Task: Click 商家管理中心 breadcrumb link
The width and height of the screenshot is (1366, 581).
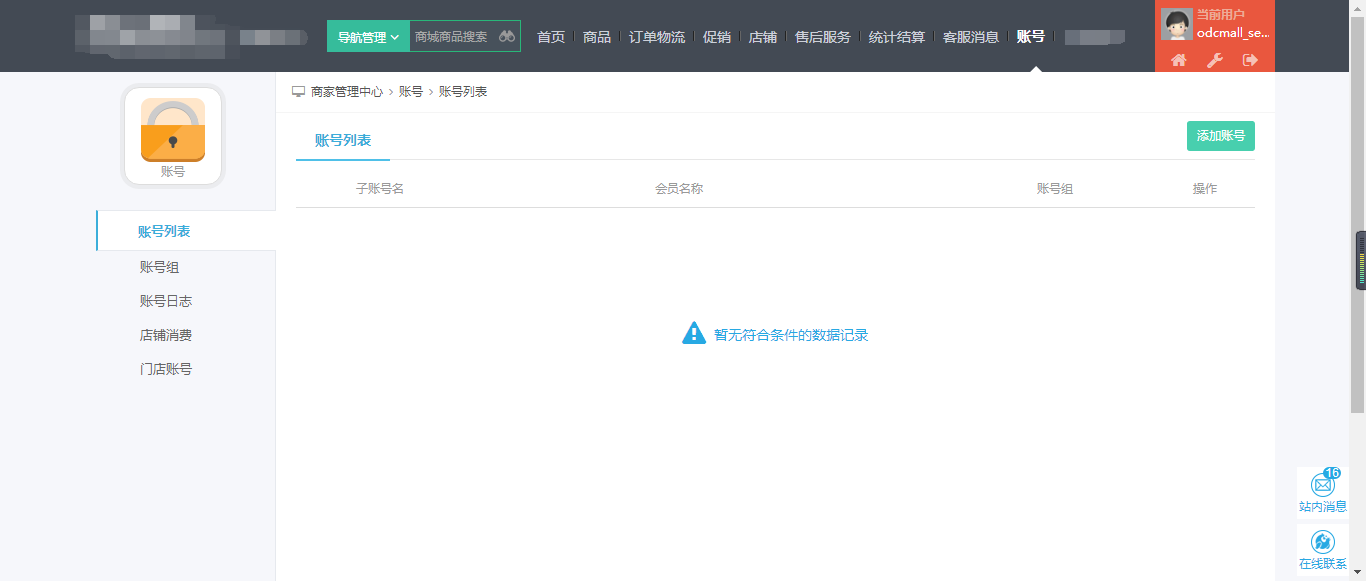Action: click(347, 91)
